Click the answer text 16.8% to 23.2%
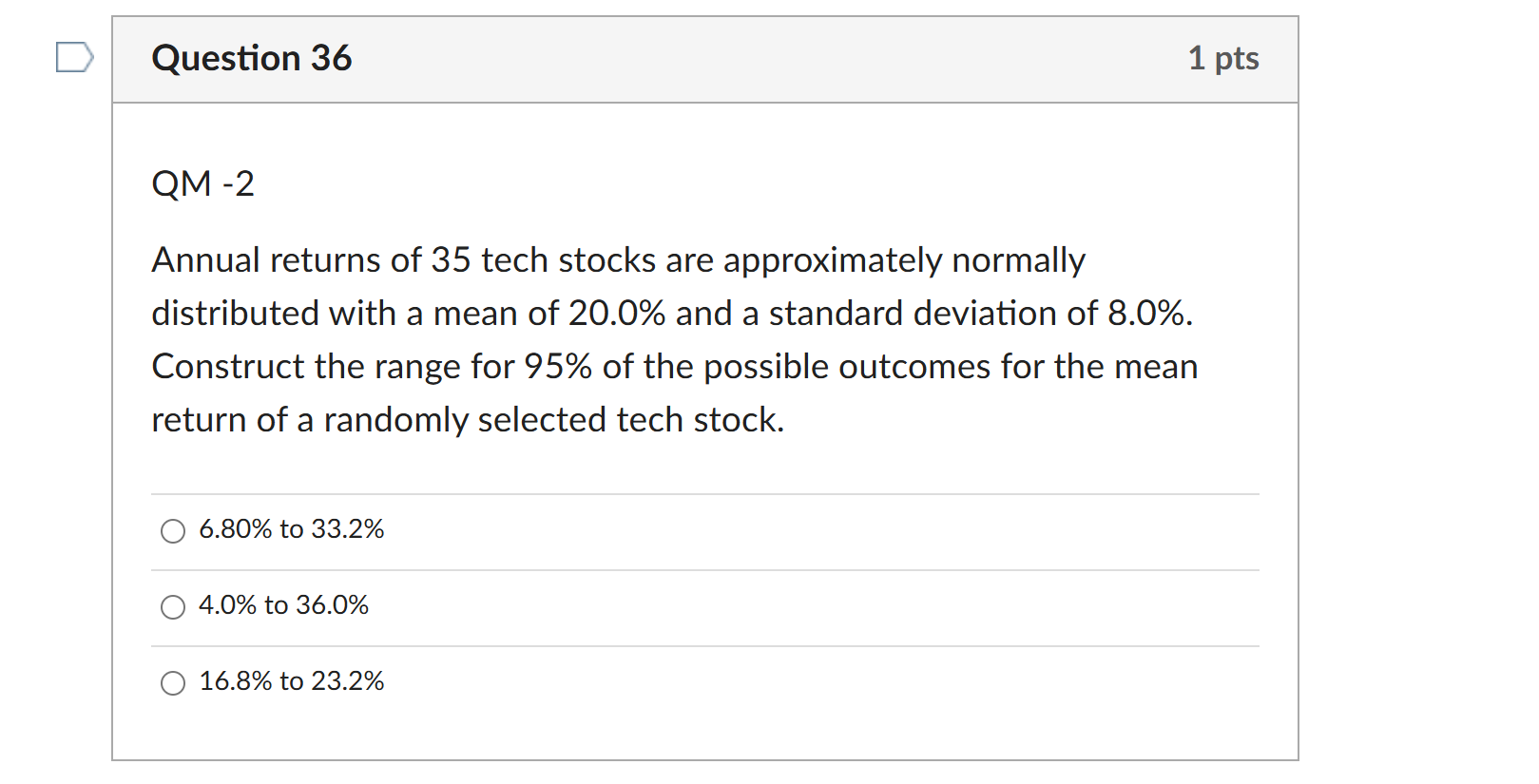Viewport: 1539px width, 784px height. [x=290, y=680]
